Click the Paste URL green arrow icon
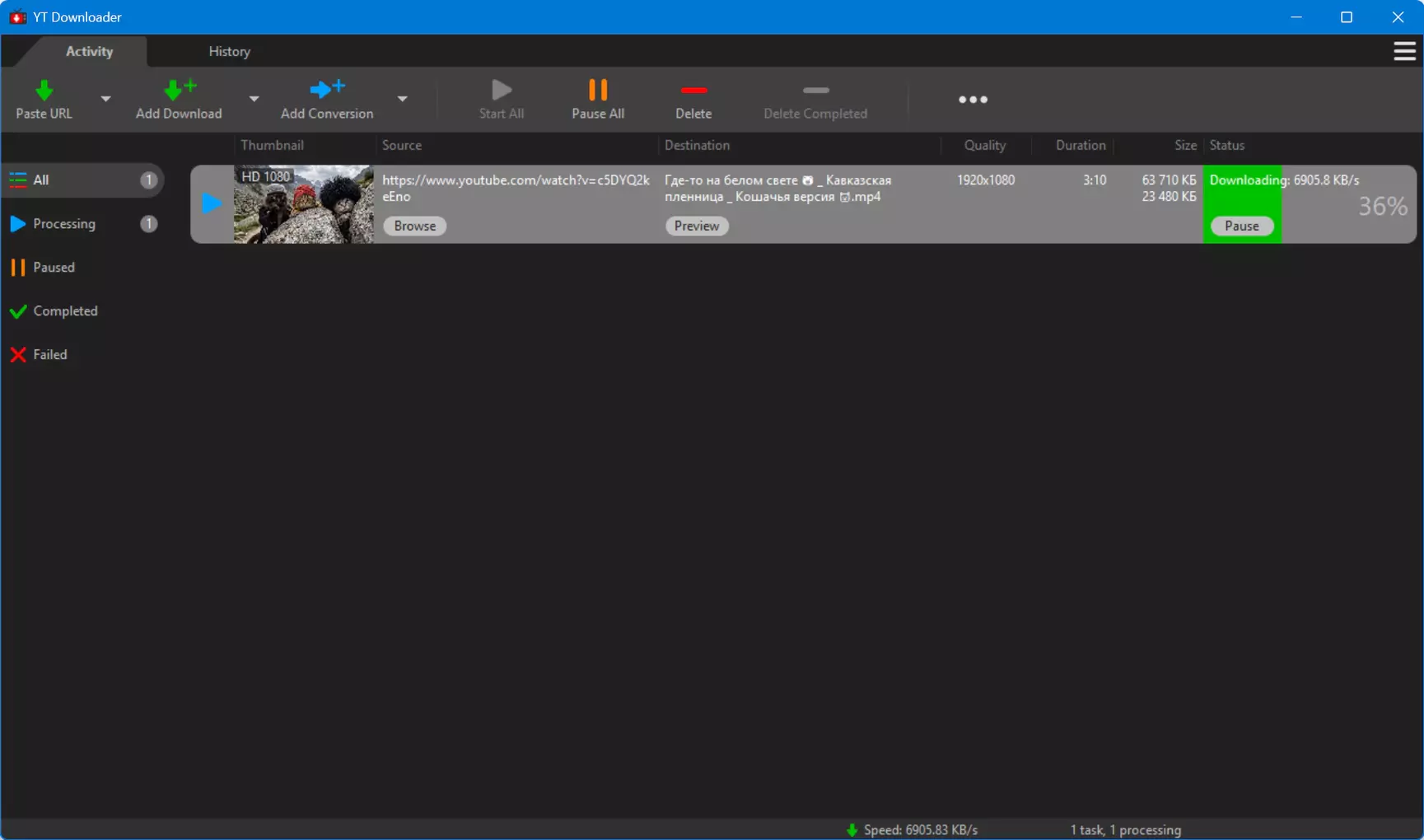 point(44,90)
